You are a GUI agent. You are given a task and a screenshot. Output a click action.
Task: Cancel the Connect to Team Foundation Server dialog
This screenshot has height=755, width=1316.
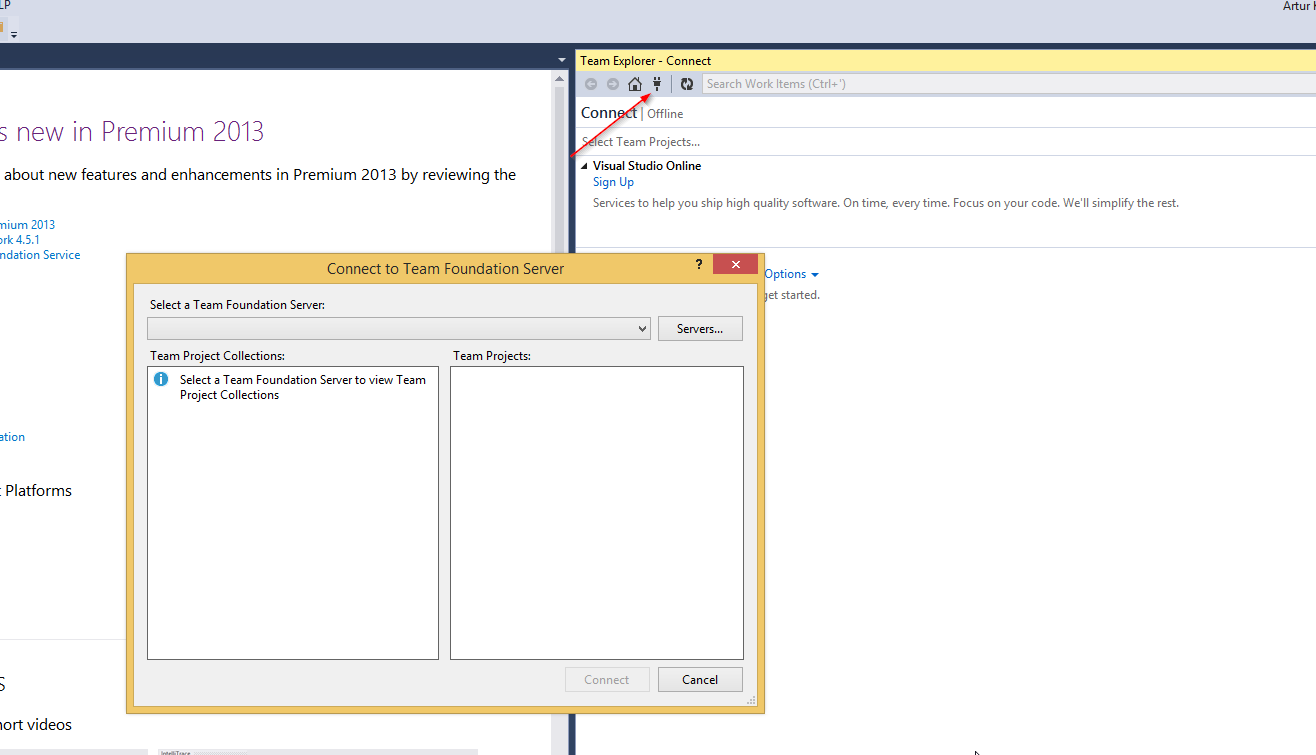point(700,680)
